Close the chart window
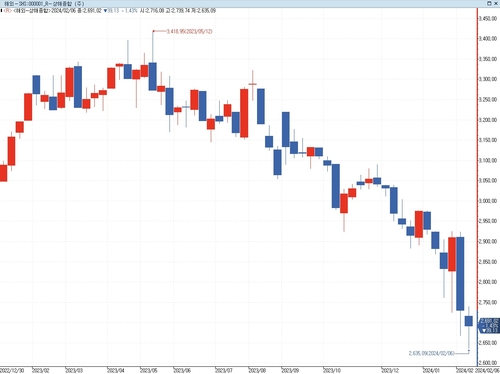Viewport: 500px width, 374px height. point(495,3)
